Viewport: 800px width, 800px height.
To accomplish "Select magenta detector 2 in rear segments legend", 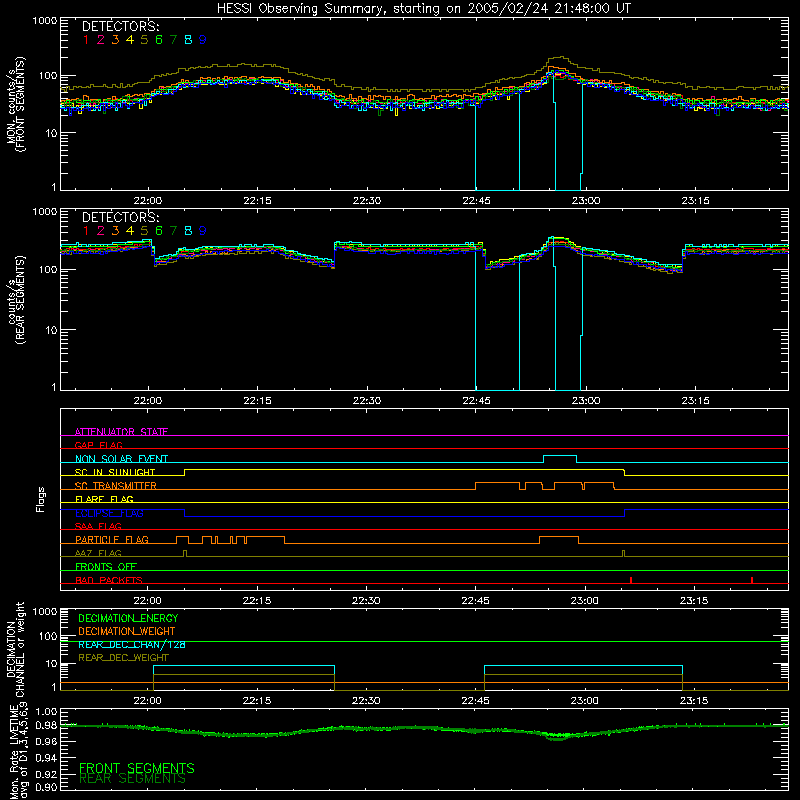I will coord(101,231).
